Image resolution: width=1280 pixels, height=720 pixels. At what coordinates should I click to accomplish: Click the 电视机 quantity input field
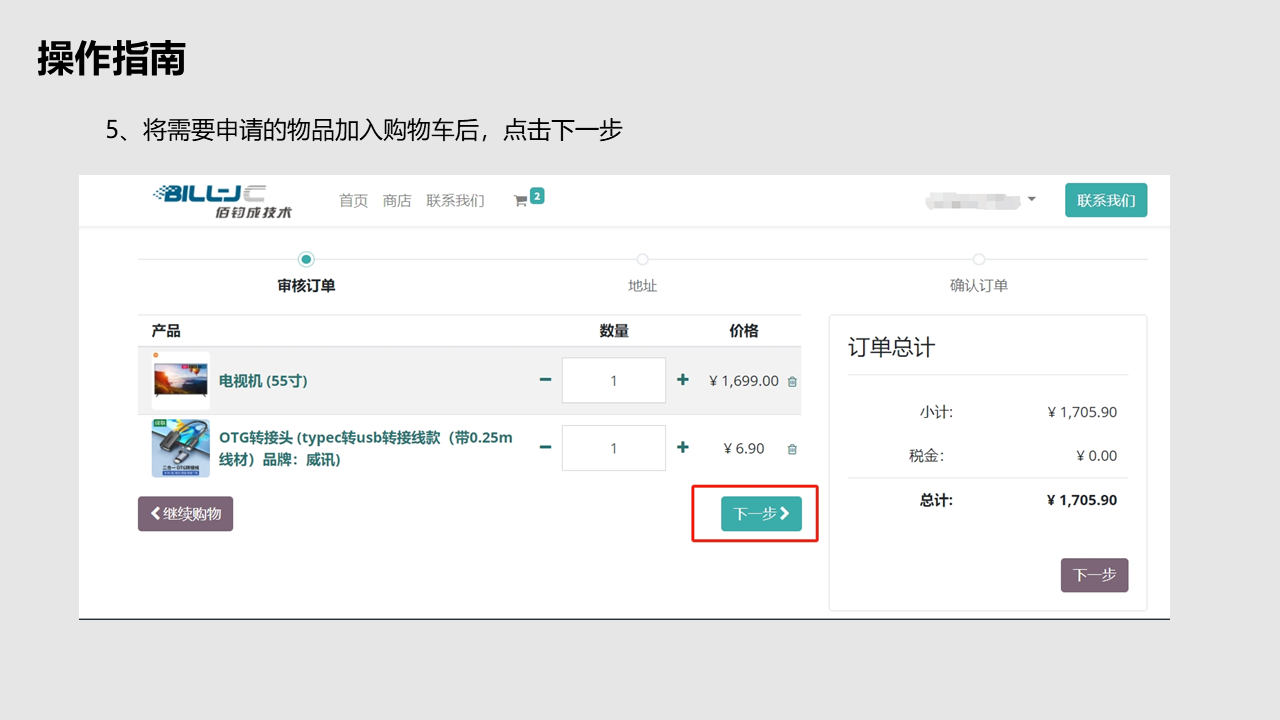coord(613,380)
